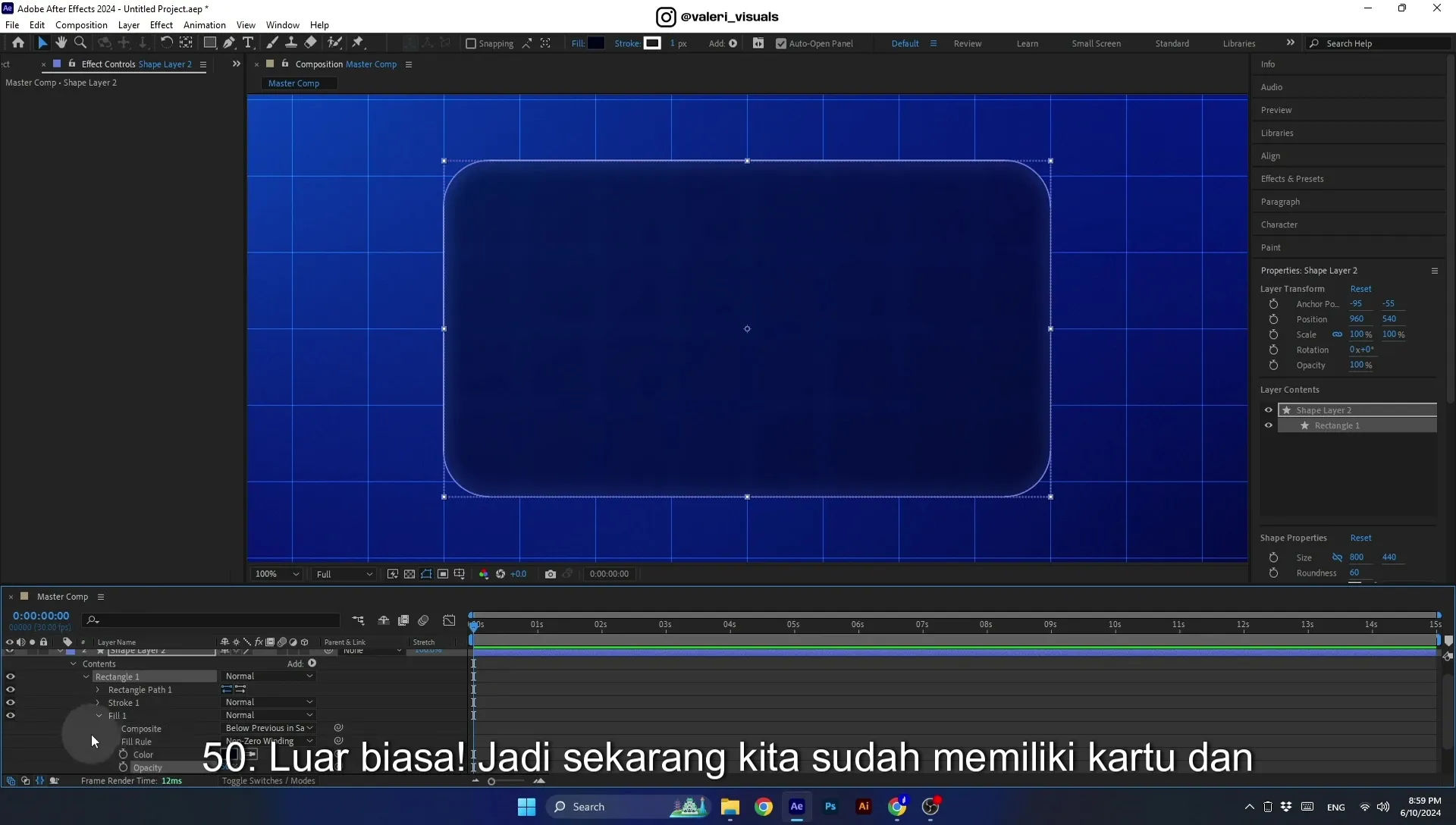Expand the Stroke 1 group
Image resolution: width=1456 pixels, height=825 pixels.
(98, 703)
